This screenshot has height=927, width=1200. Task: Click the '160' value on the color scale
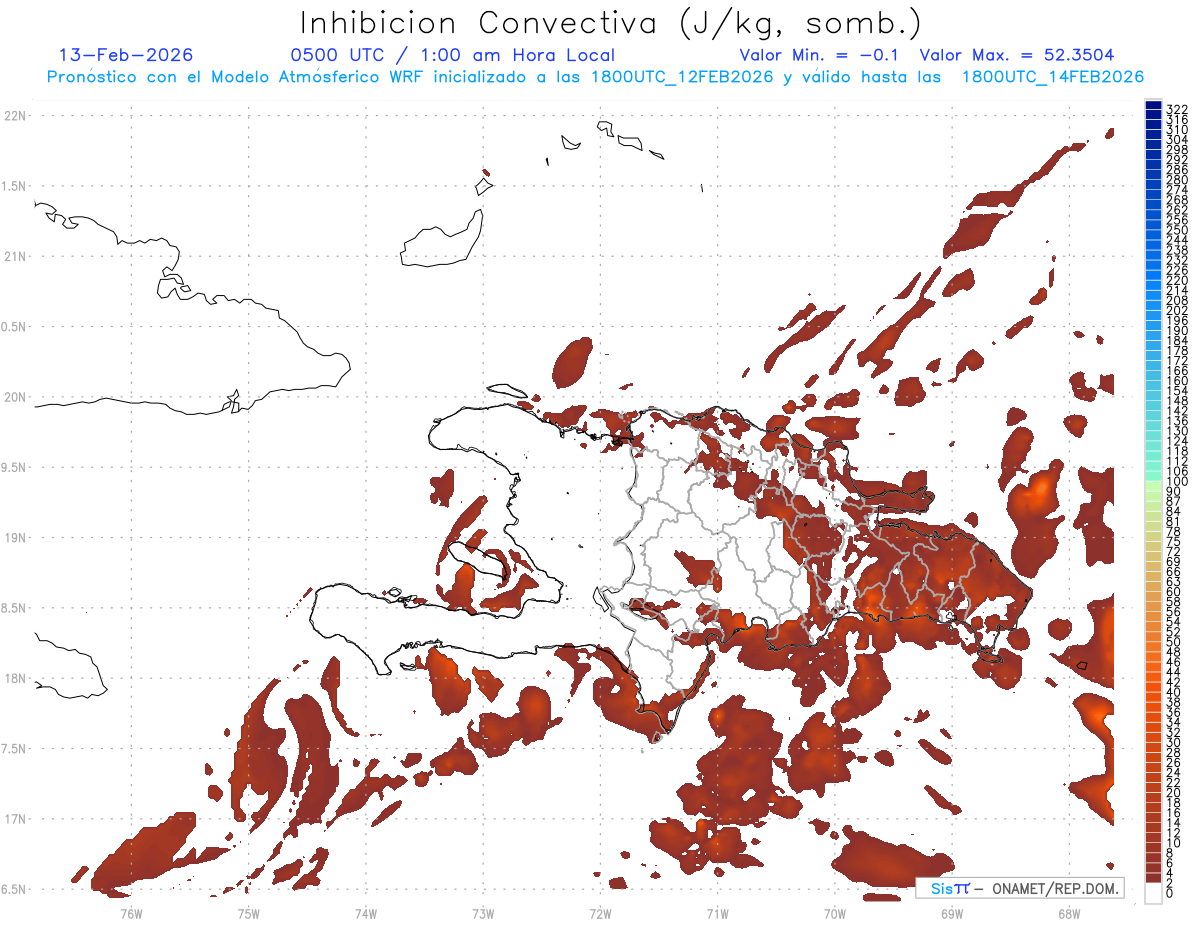[x=1177, y=381]
